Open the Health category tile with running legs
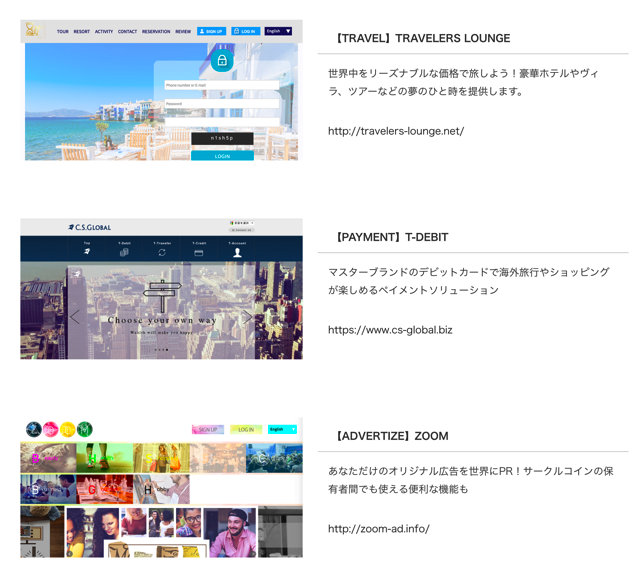639x570 pixels. tap(105, 458)
